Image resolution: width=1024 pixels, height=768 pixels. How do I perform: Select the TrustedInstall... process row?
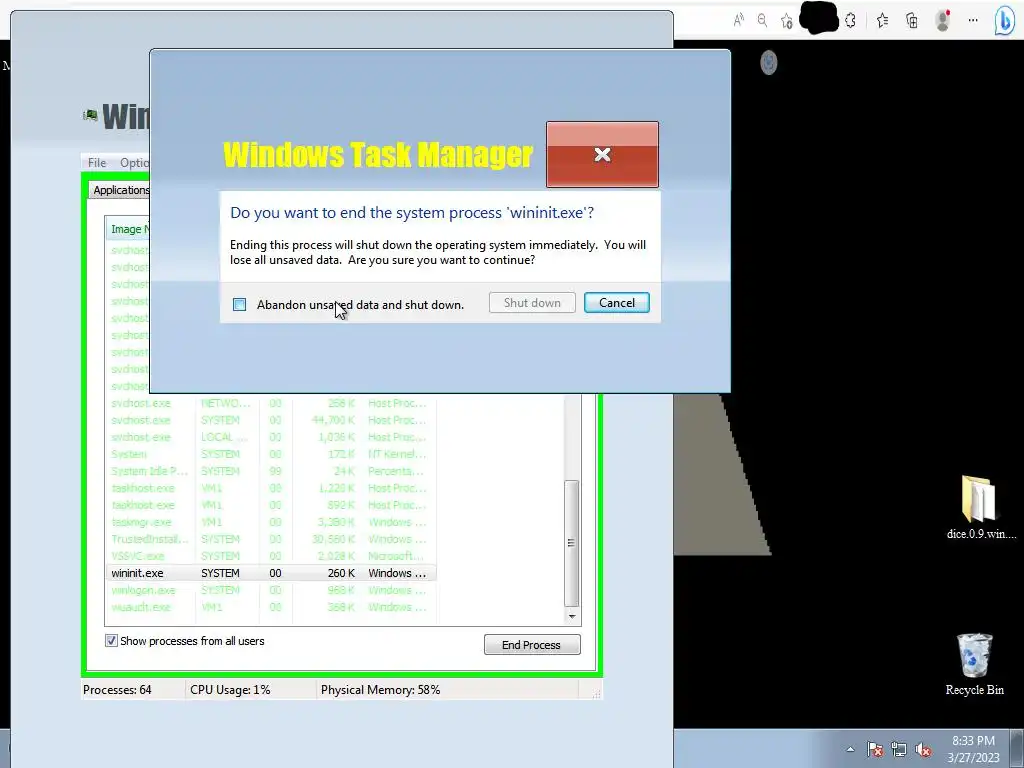point(270,539)
